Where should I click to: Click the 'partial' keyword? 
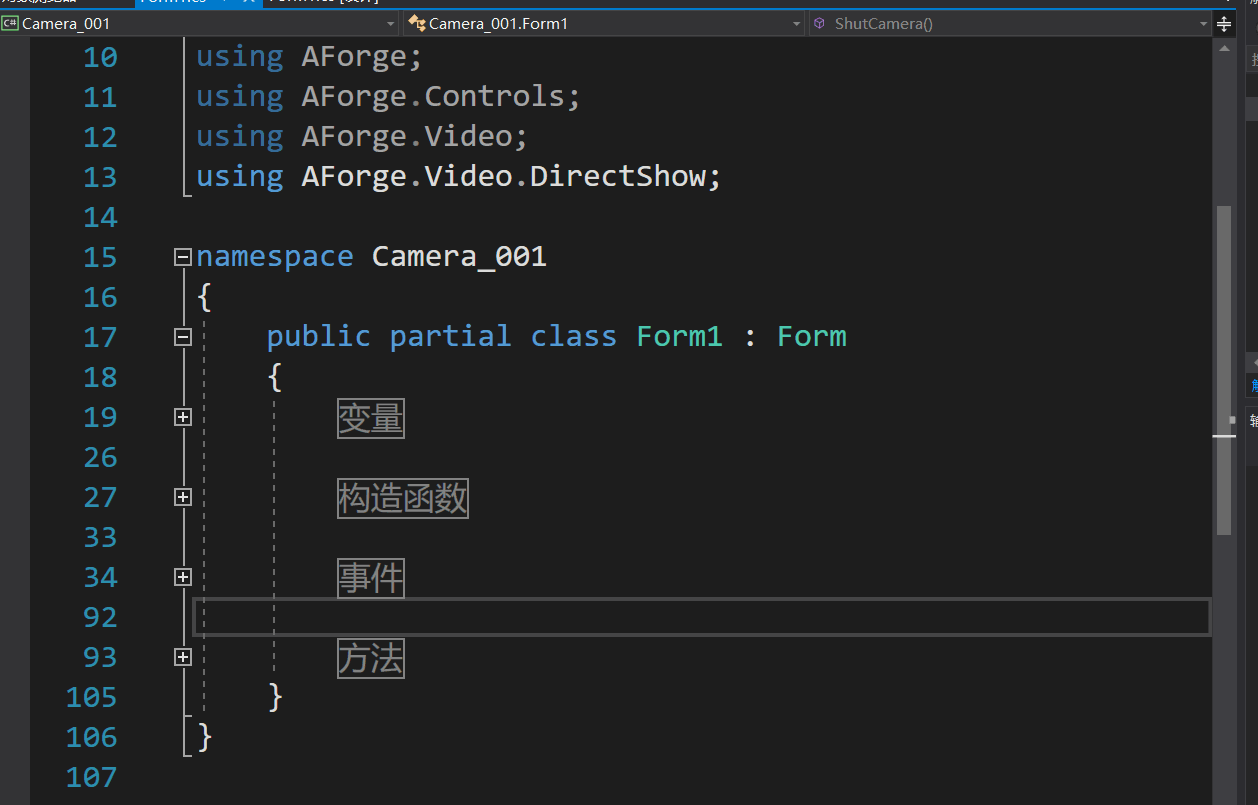click(450, 337)
